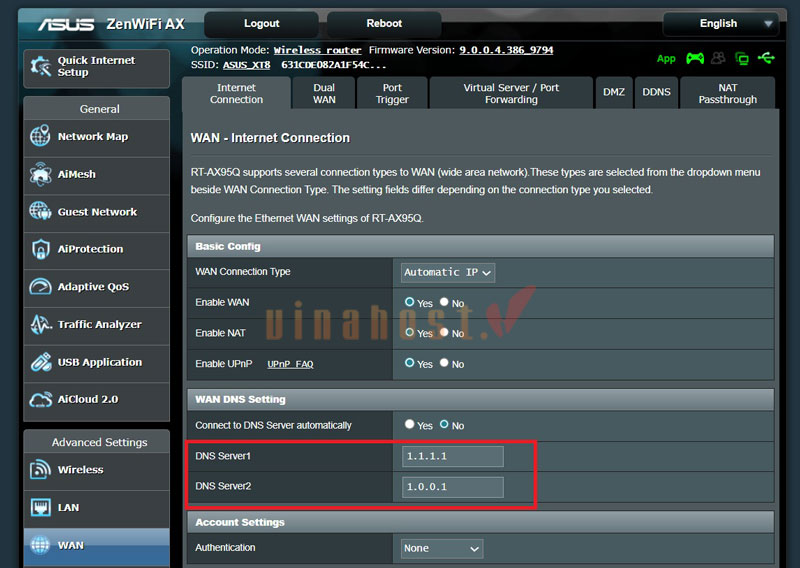Open the USB Application icon
Screen dimensions: 800x568
[40, 362]
